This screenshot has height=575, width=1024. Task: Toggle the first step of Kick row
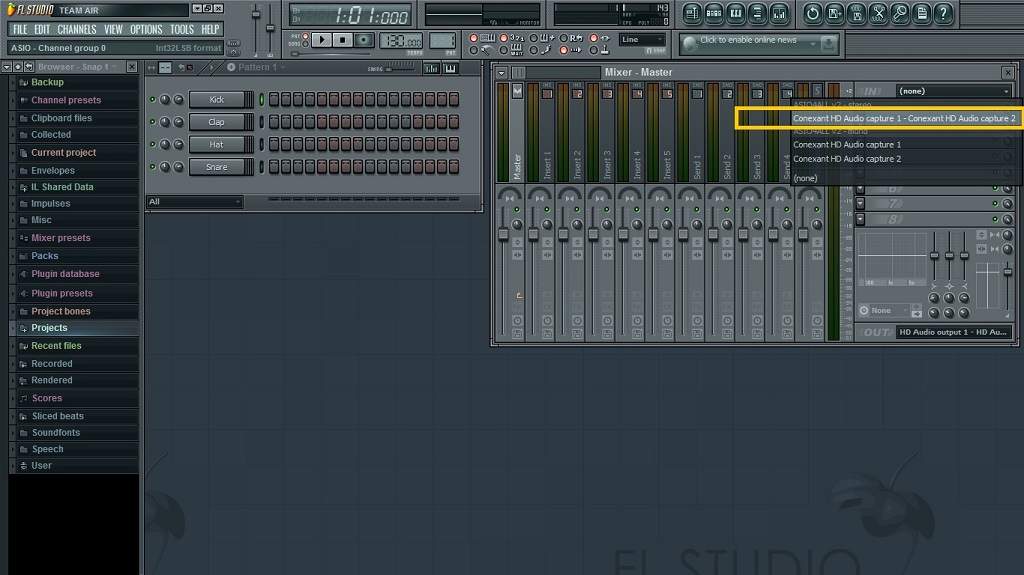tap(274, 99)
